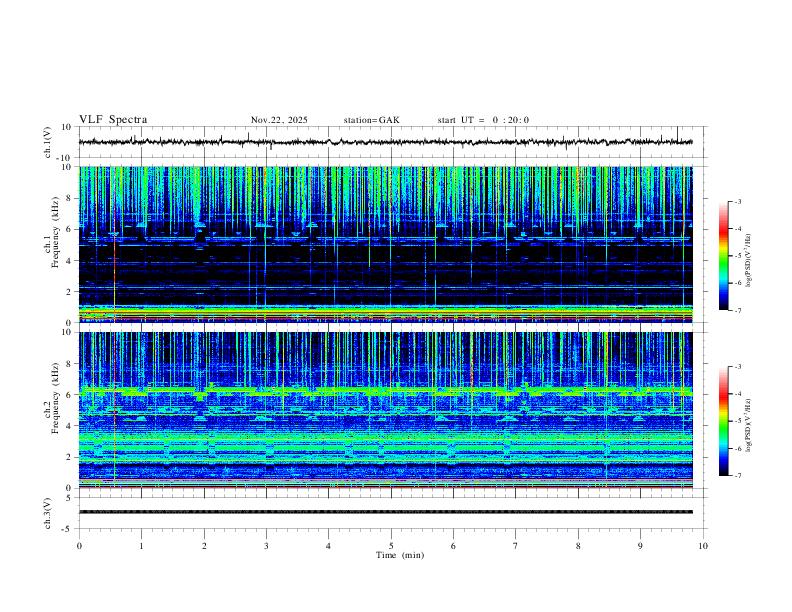Click the "-3" tick on the ch.1 colorbar
This screenshot has height=612, width=792.
coord(737,201)
